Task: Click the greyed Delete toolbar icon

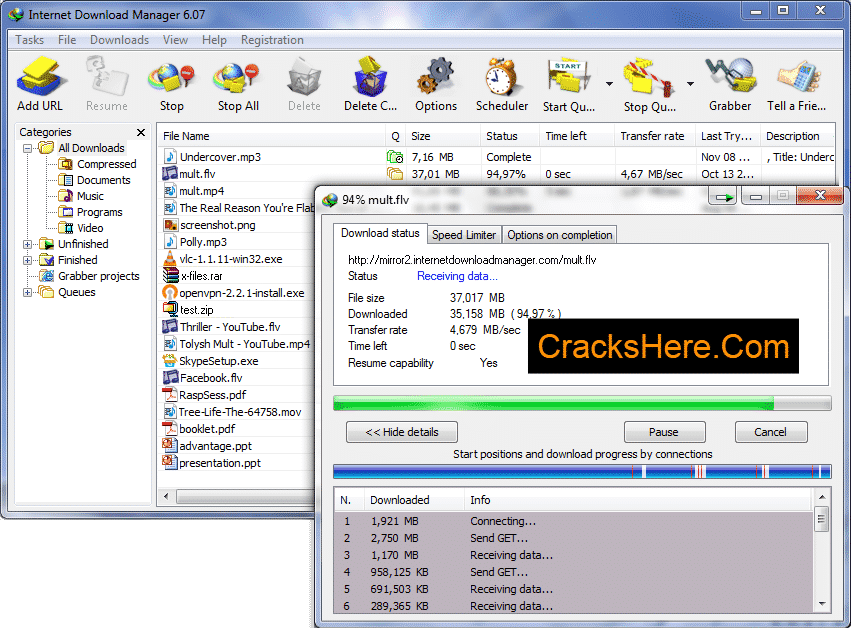Action: click(304, 78)
